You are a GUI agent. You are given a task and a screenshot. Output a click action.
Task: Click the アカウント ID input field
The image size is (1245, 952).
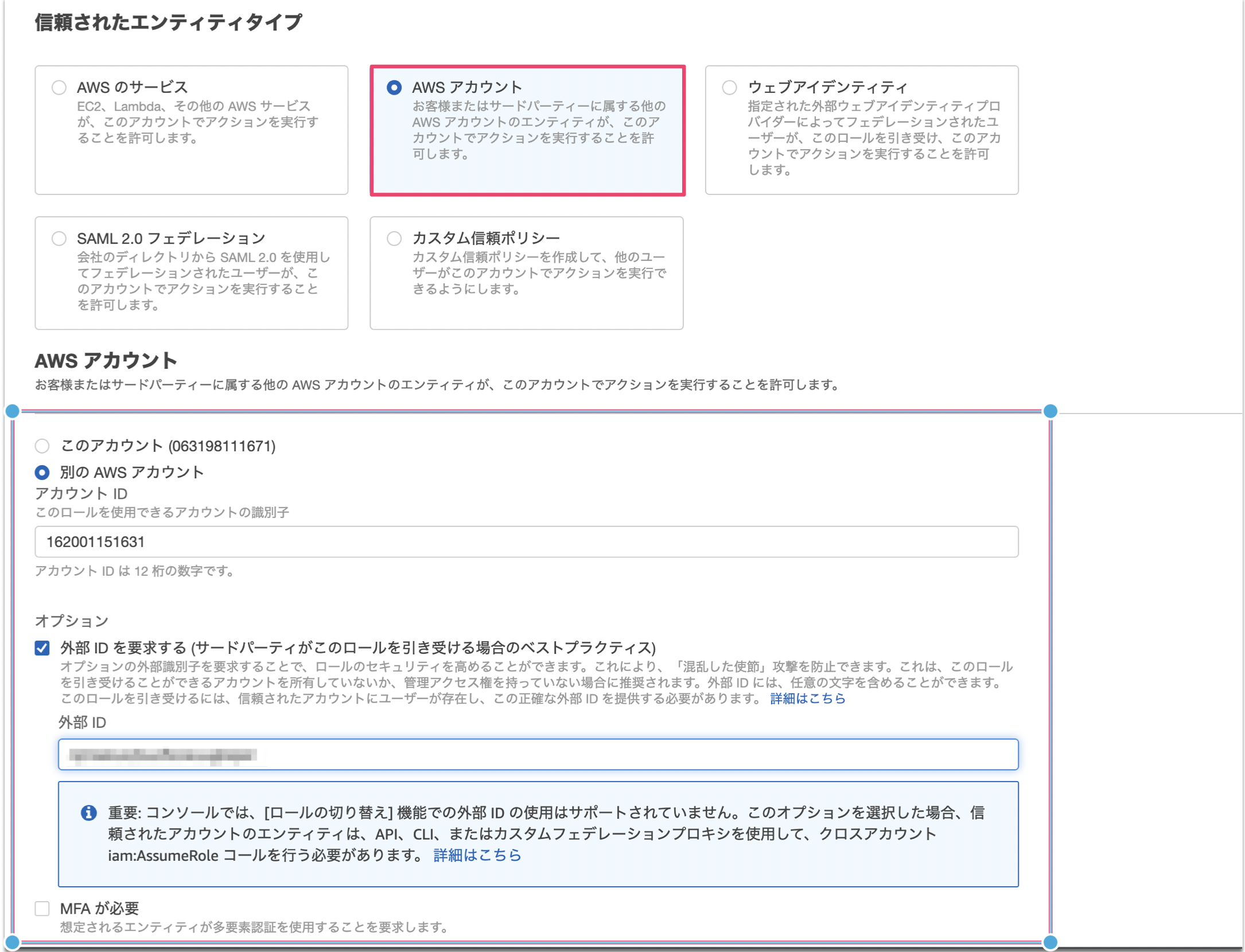[526, 542]
